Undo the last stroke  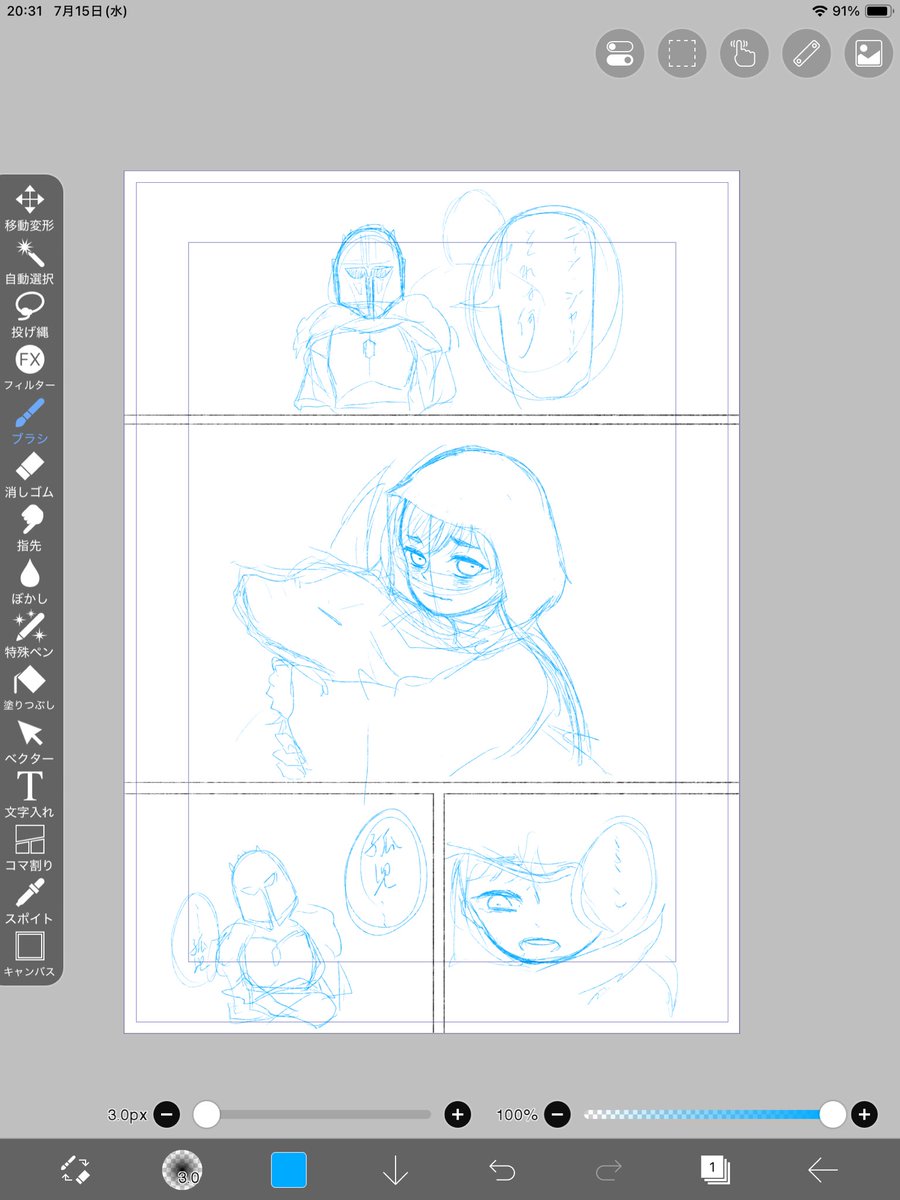502,1169
